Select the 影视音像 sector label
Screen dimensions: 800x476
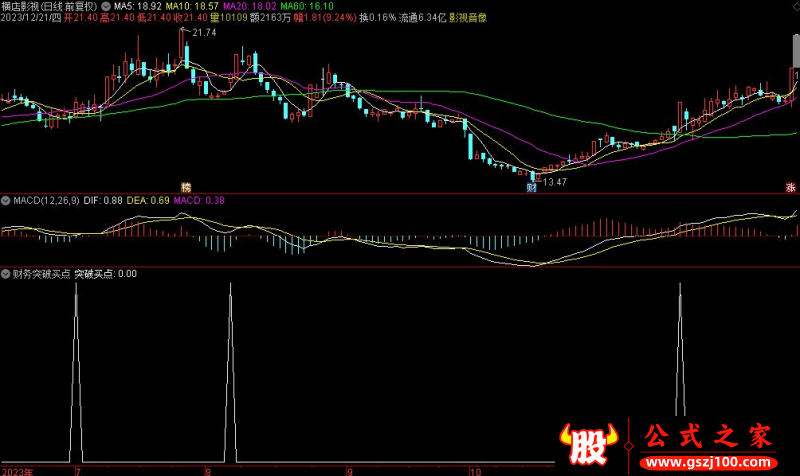(x=468, y=17)
